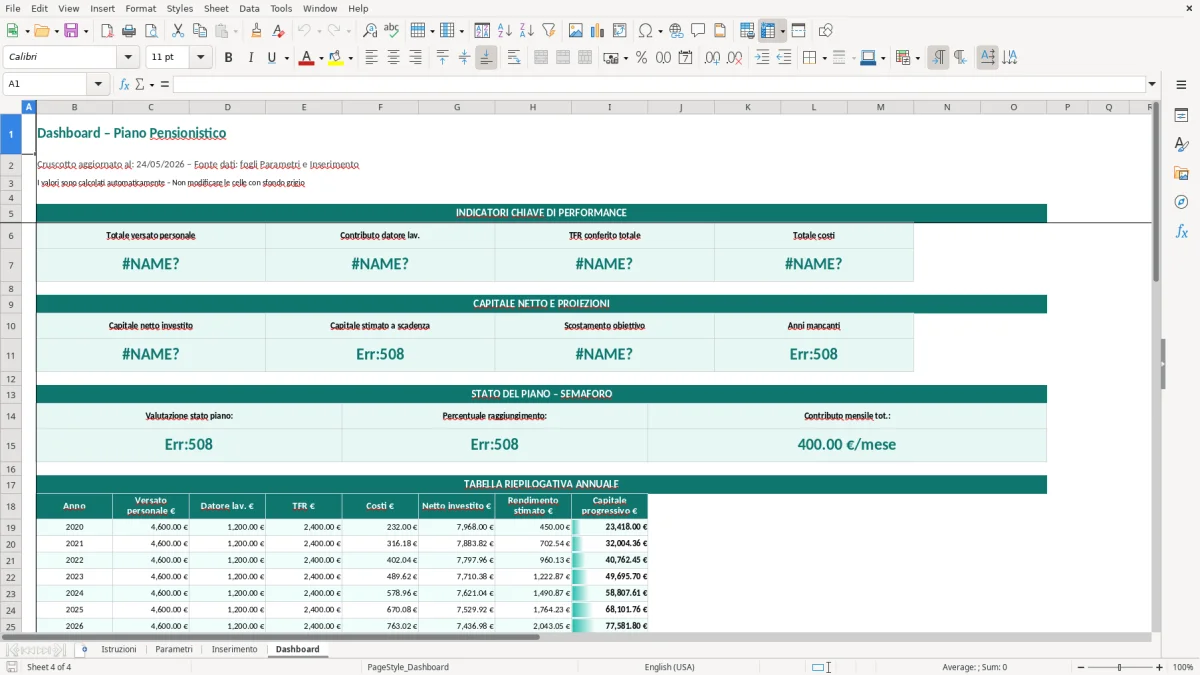Open the Function Wizard fx icon
The width and height of the screenshot is (1200, 675).
pos(125,84)
